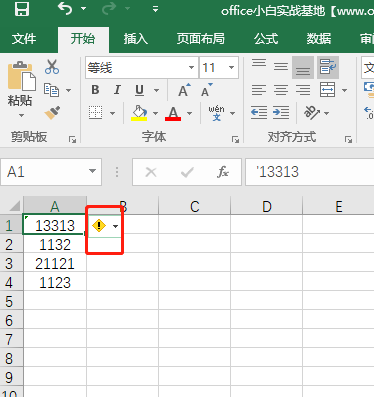This screenshot has width=374, height=397.
Task: Click the text orientation icon
Action: tap(312, 113)
